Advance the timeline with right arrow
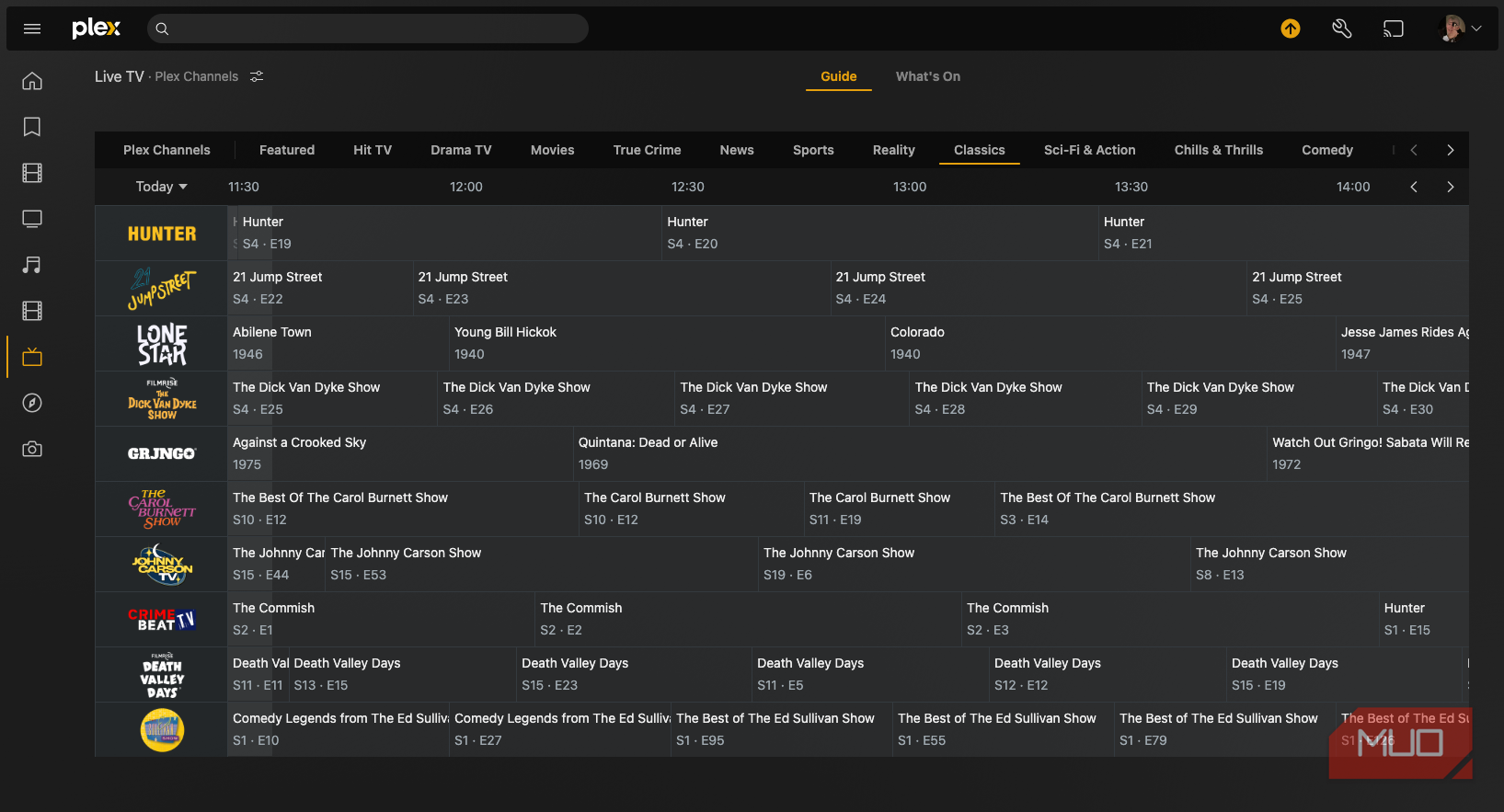The height and width of the screenshot is (812, 1504). 1451,187
